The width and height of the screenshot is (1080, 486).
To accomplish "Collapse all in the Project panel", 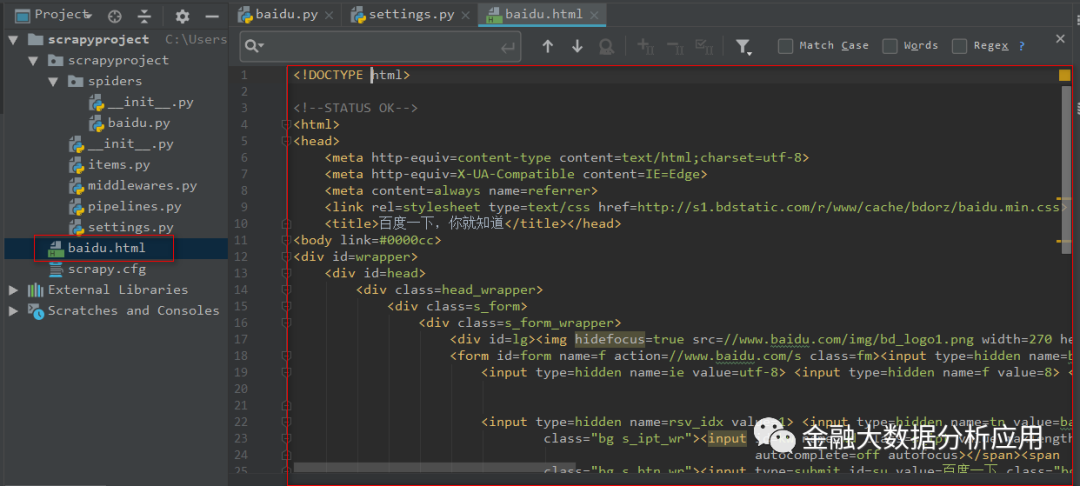I will point(144,15).
